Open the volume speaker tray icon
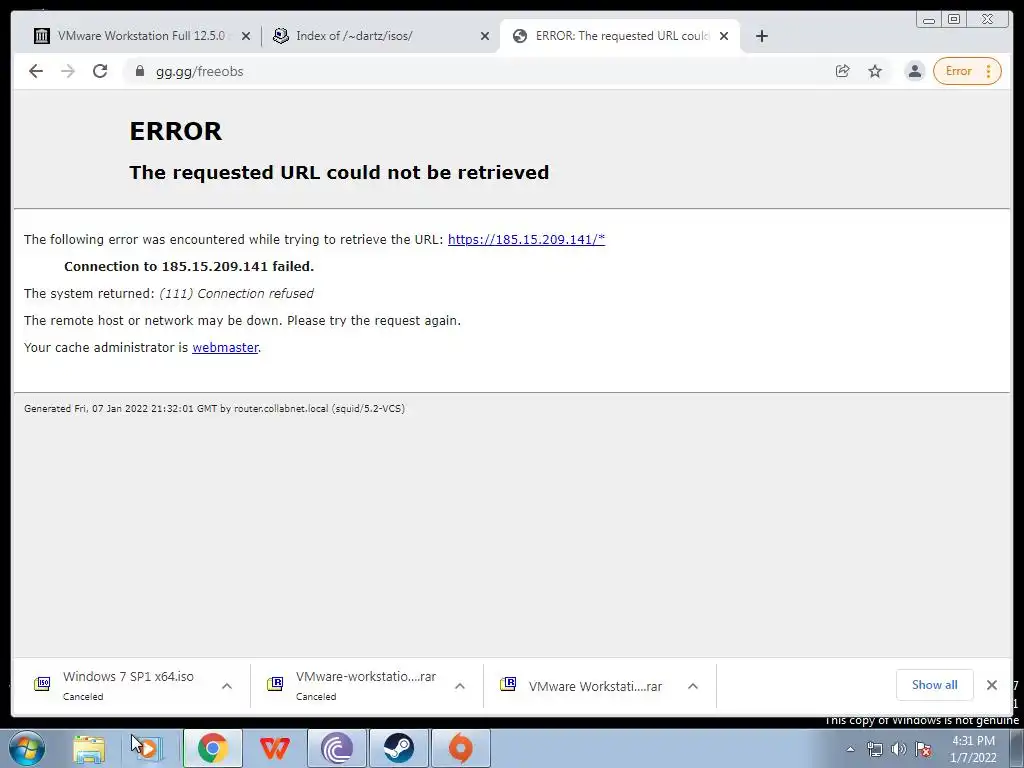Screen dimensions: 1024x768 click(x=899, y=749)
